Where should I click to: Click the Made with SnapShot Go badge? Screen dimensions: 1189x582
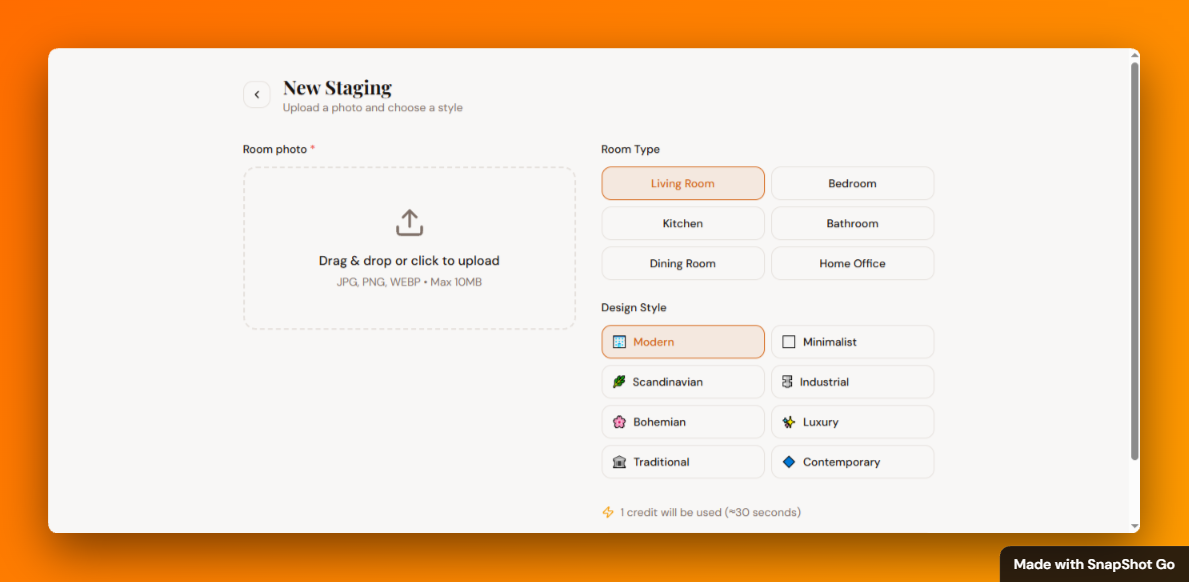(x=1093, y=564)
